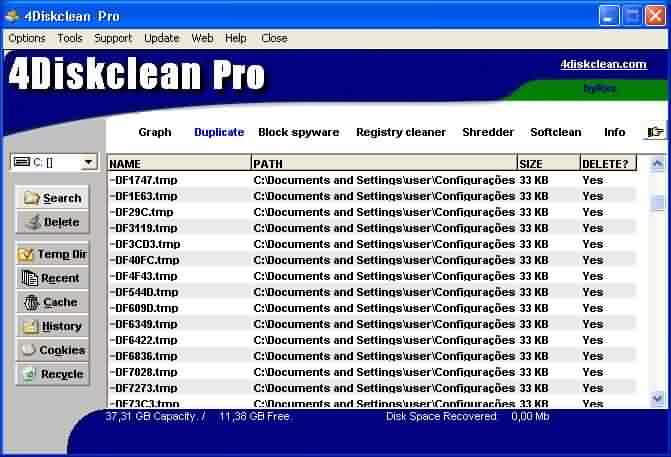Open the drive C: selection dropdown
The image size is (671, 457).
click(88, 162)
